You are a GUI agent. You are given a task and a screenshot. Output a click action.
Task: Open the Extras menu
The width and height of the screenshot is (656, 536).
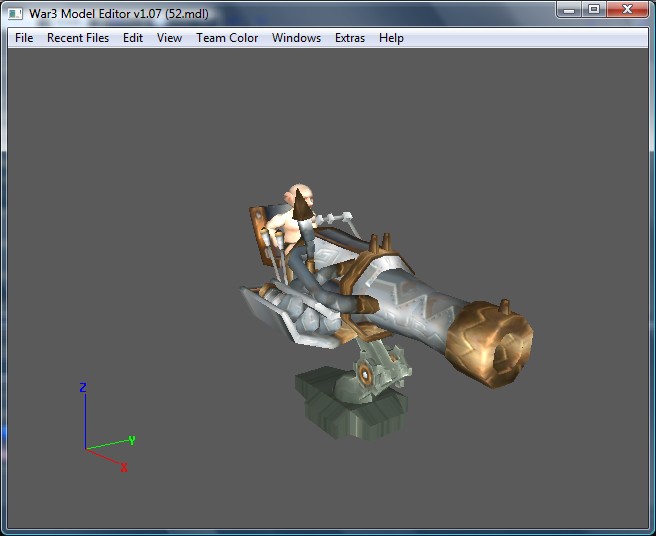[350, 38]
